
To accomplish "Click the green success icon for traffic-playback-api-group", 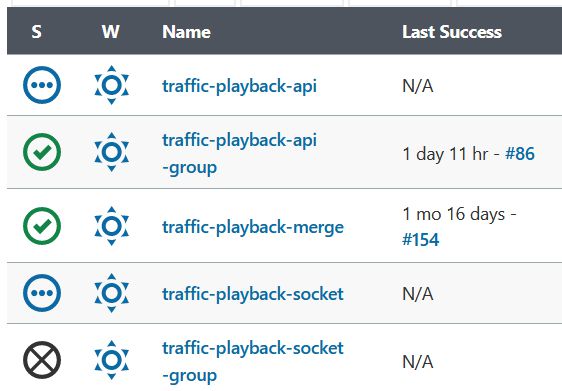I will coord(42,152).
